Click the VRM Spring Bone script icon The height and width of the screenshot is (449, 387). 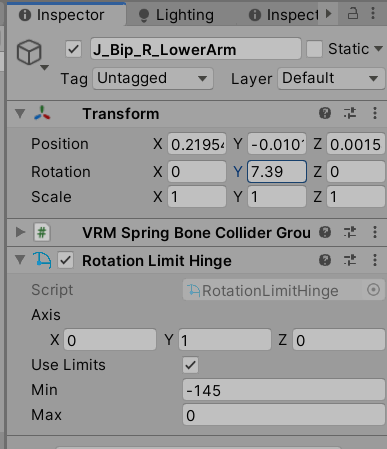(42, 232)
